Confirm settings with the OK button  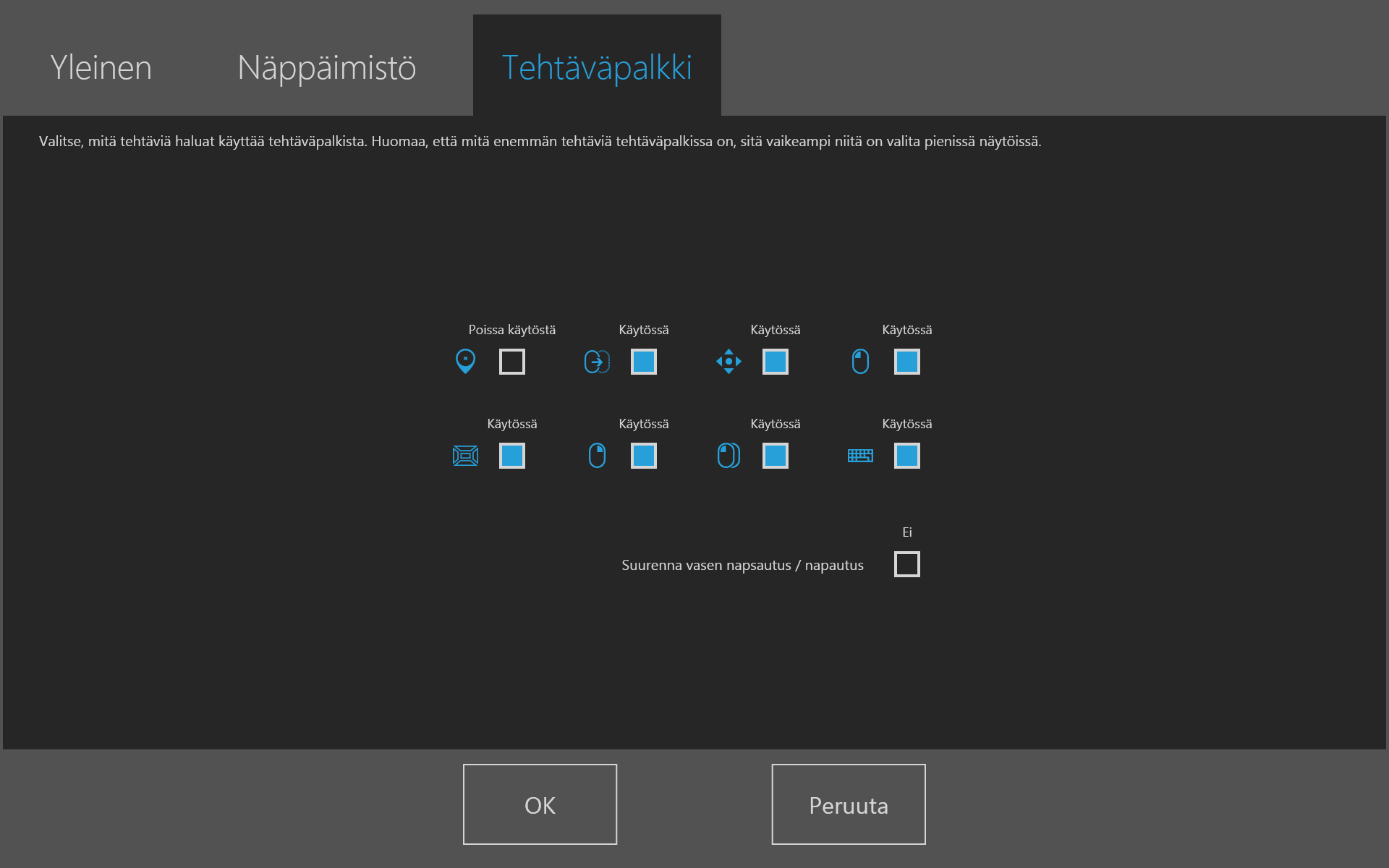point(540,804)
